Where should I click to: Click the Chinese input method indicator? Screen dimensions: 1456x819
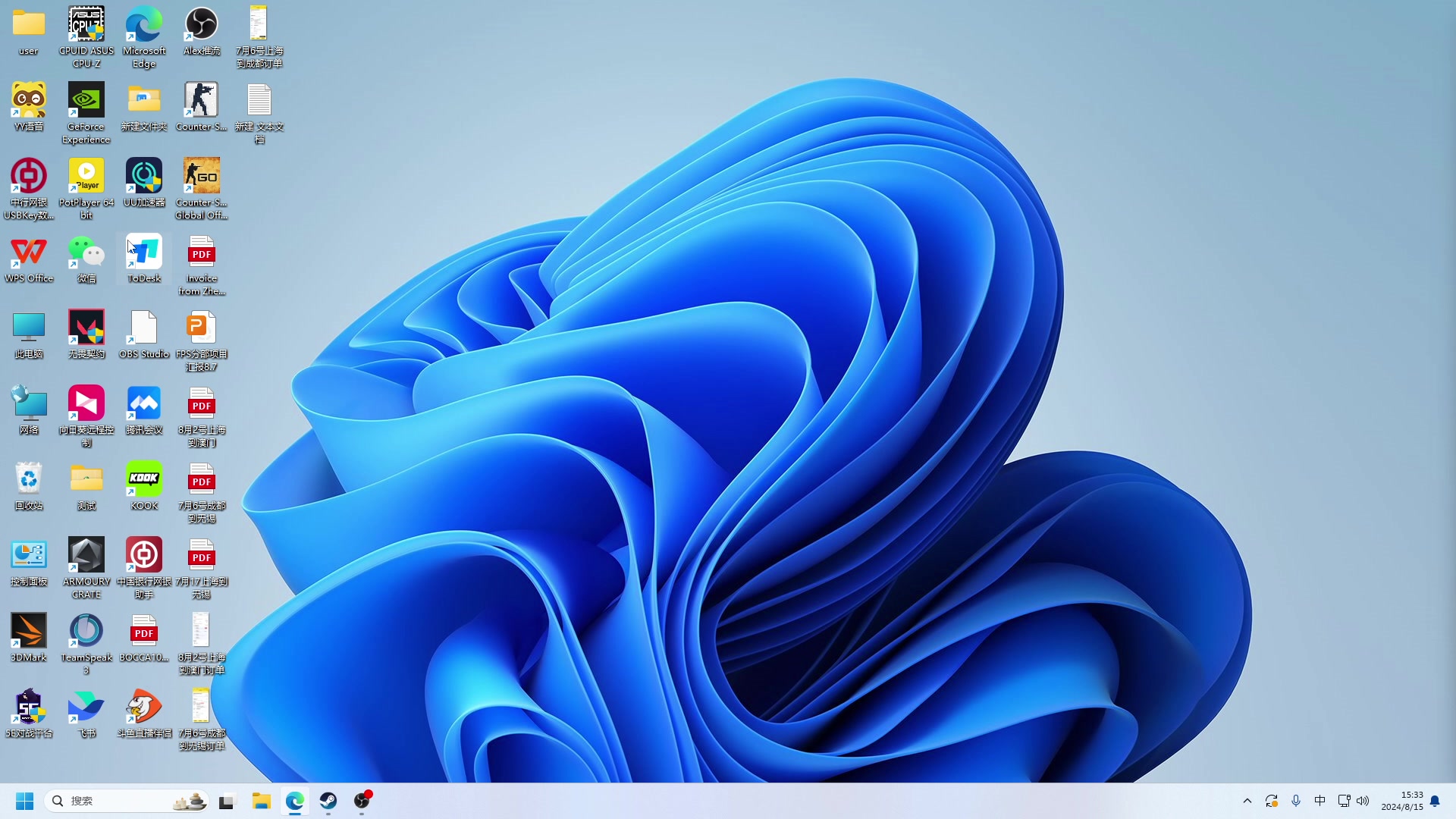click(1320, 800)
